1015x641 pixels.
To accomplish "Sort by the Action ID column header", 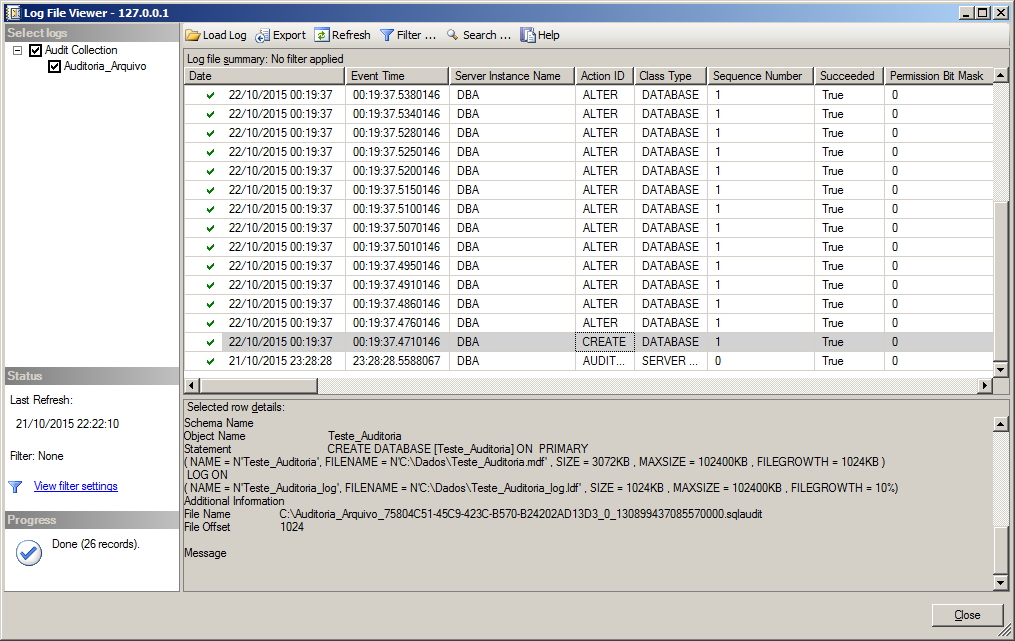I will point(605,76).
